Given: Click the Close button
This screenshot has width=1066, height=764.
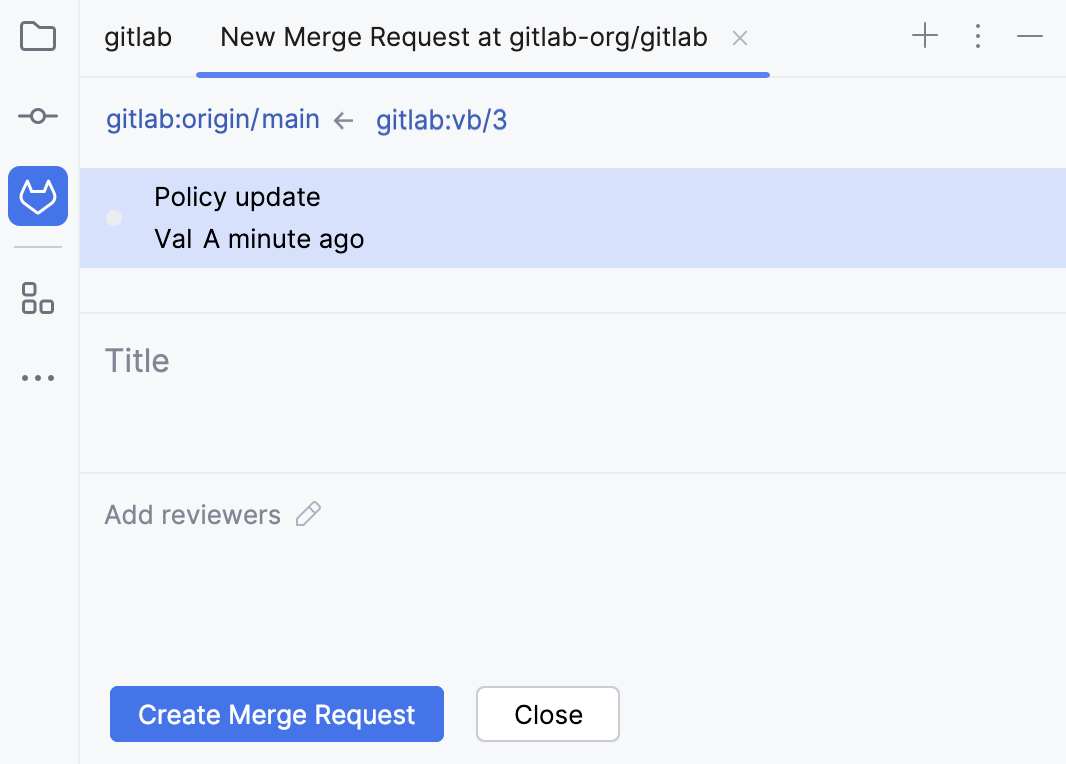Looking at the screenshot, I should pyautogui.click(x=547, y=714).
